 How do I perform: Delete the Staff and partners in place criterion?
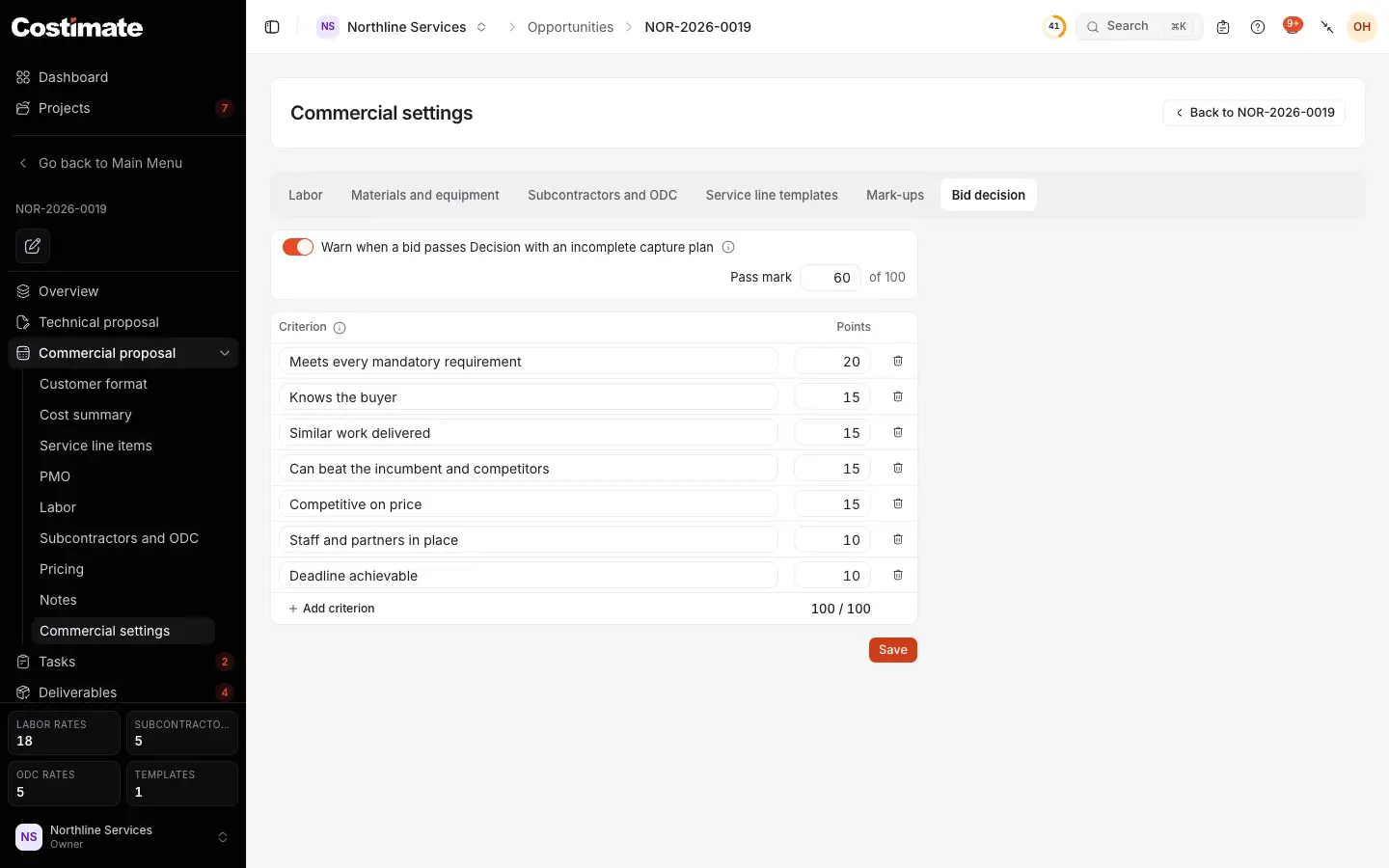[x=898, y=539]
